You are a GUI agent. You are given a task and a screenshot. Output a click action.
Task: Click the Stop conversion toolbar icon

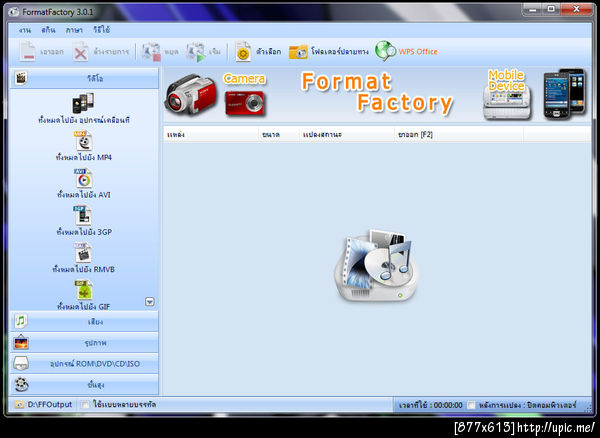click(x=151, y=52)
